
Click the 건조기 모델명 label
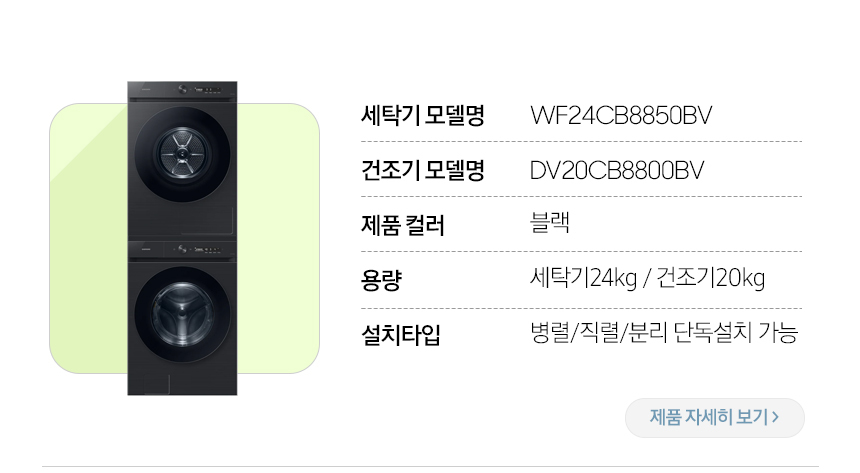423,170
